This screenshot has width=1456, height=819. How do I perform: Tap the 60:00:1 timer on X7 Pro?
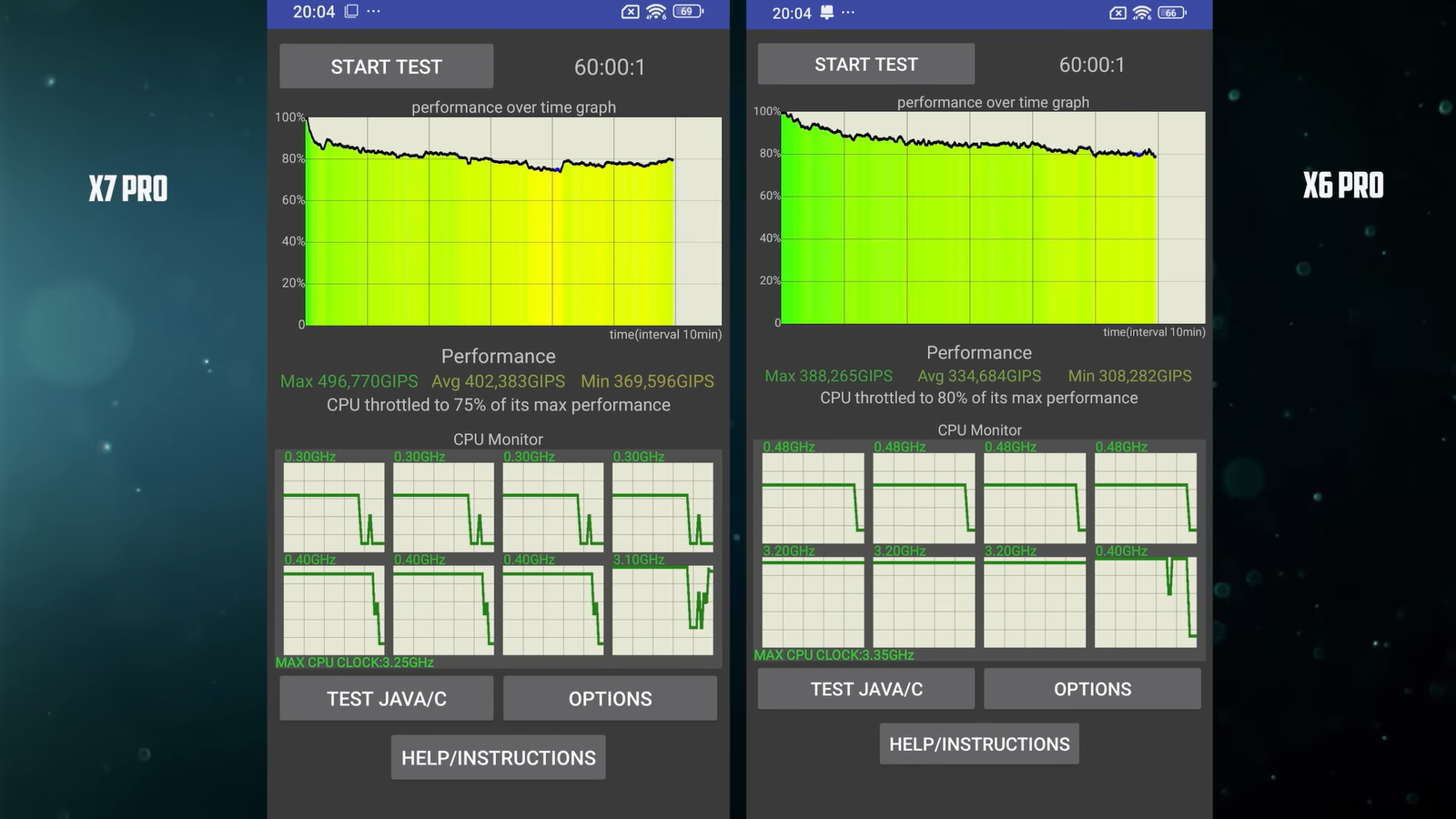[610, 67]
